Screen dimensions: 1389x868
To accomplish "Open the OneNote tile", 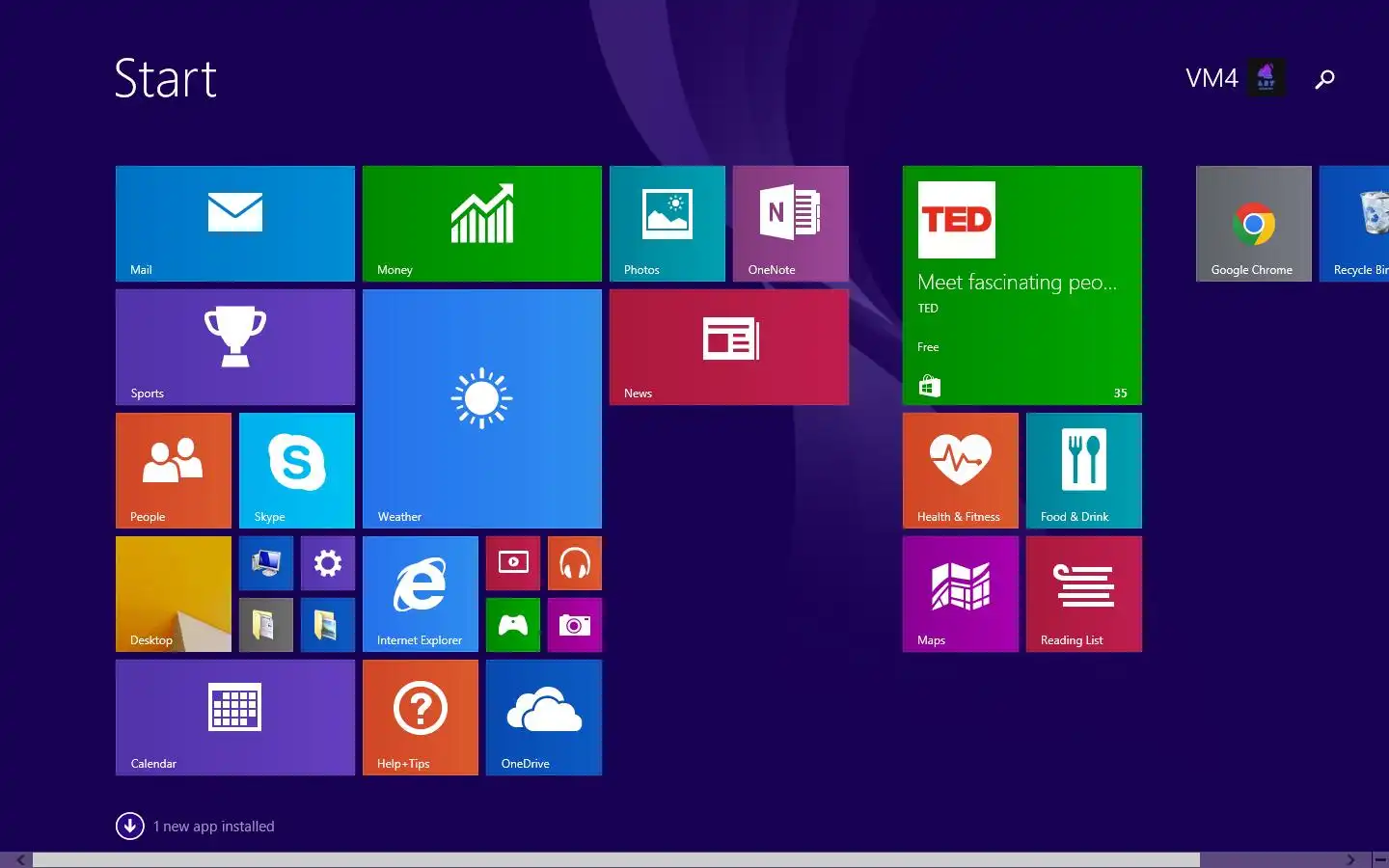I will click(x=791, y=224).
